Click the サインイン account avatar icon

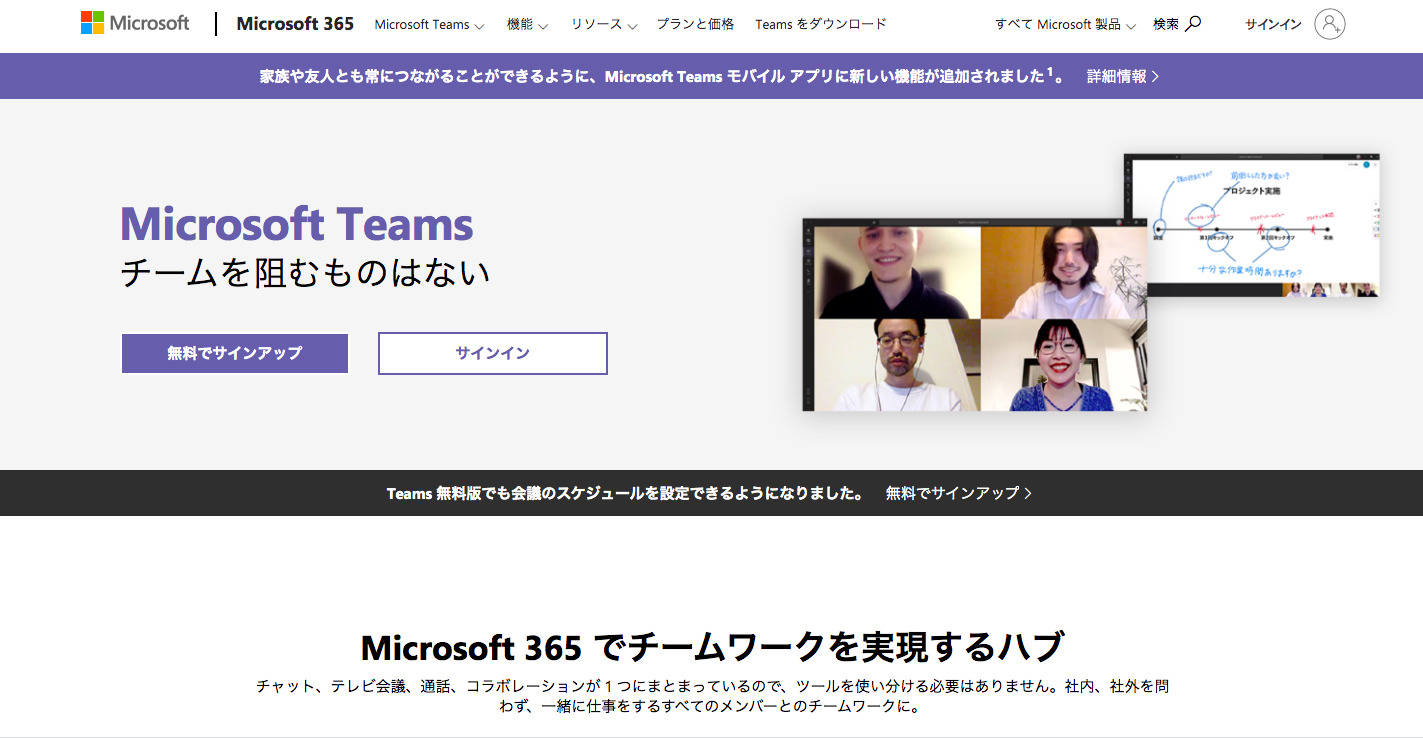(x=1330, y=24)
